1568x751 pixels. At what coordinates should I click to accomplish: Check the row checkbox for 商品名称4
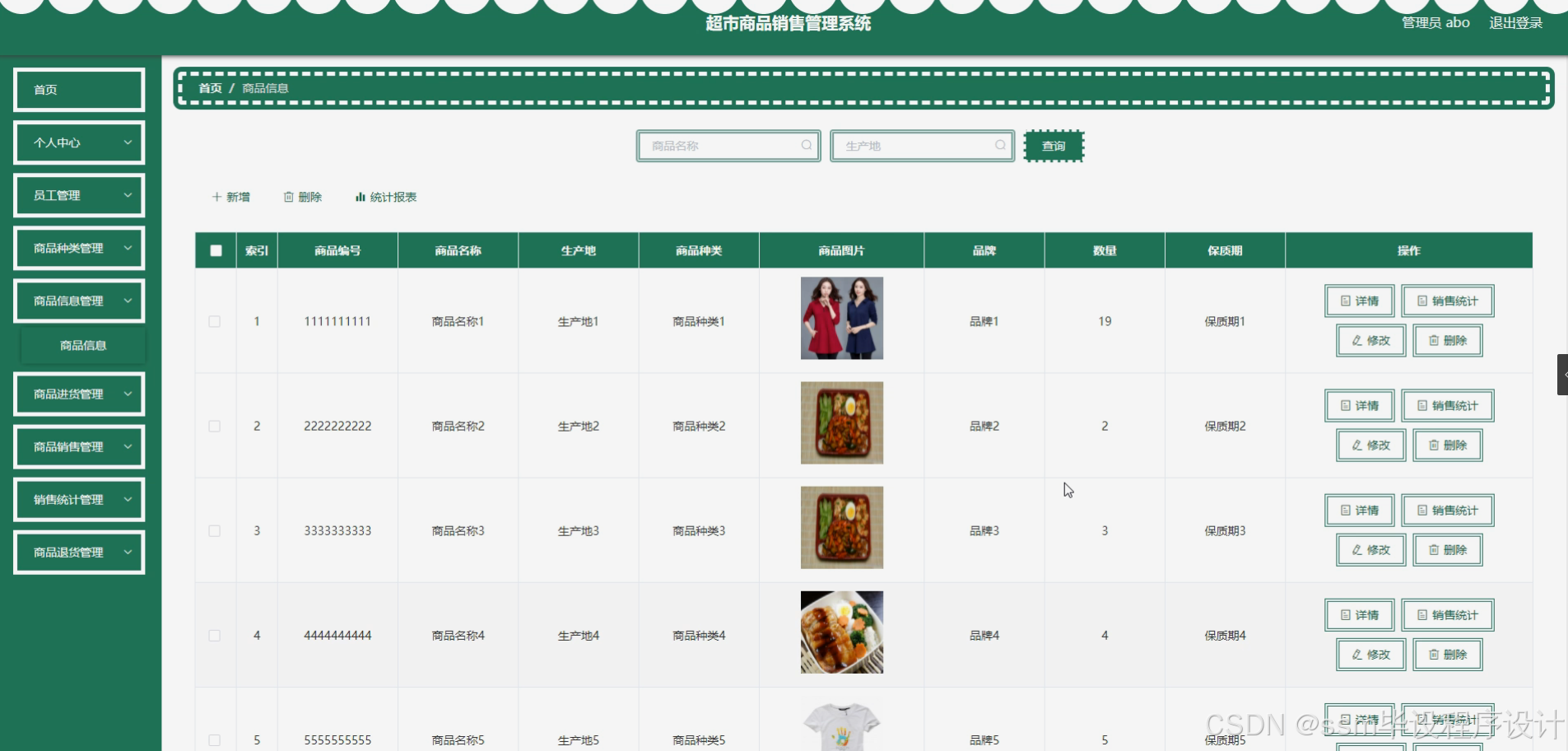click(215, 636)
